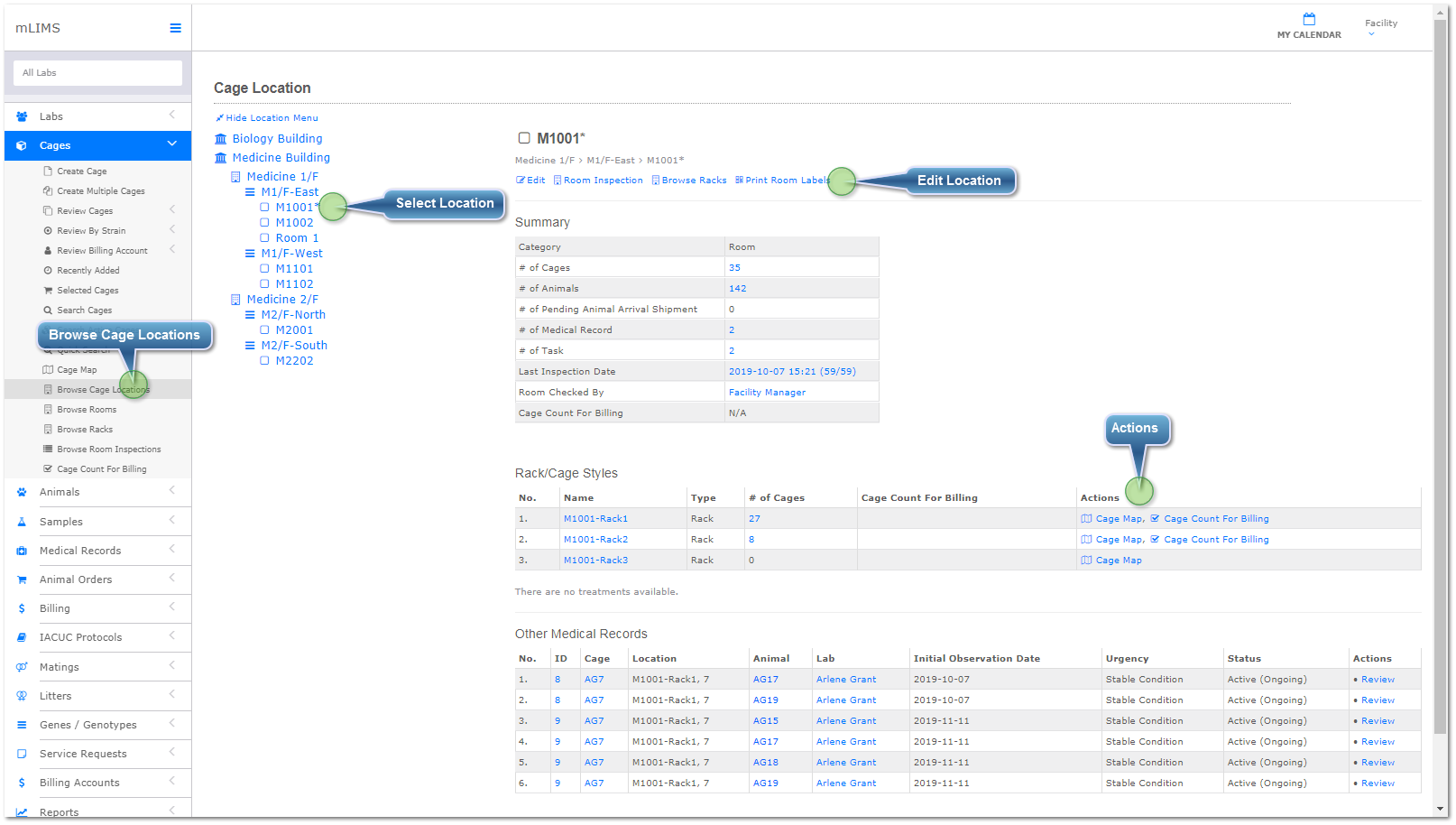Open the Facility user dropdown

tap(1380, 27)
